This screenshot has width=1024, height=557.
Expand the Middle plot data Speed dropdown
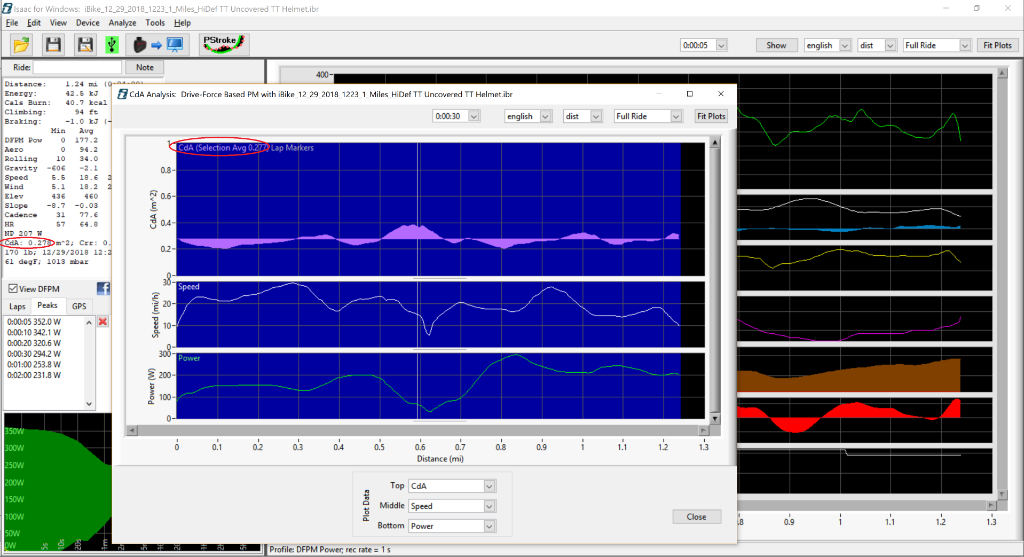[x=453, y=506]
